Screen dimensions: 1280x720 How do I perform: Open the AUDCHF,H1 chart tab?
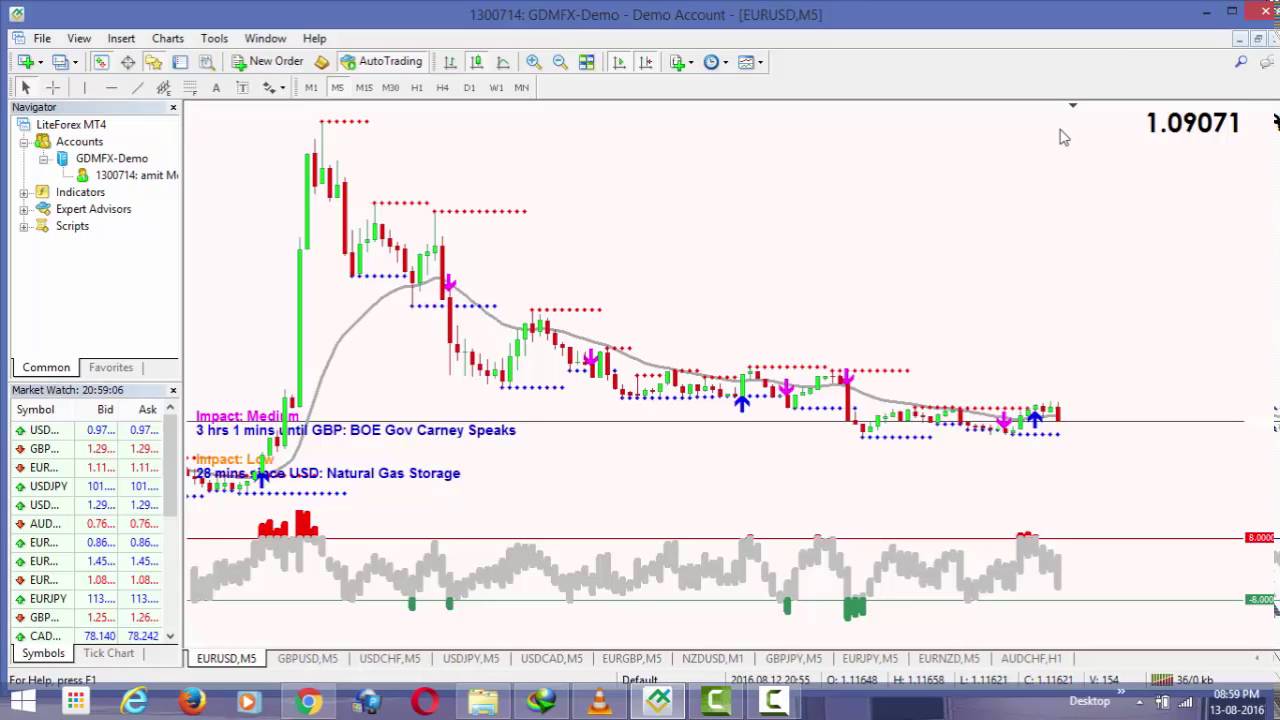click(1031, 658)
